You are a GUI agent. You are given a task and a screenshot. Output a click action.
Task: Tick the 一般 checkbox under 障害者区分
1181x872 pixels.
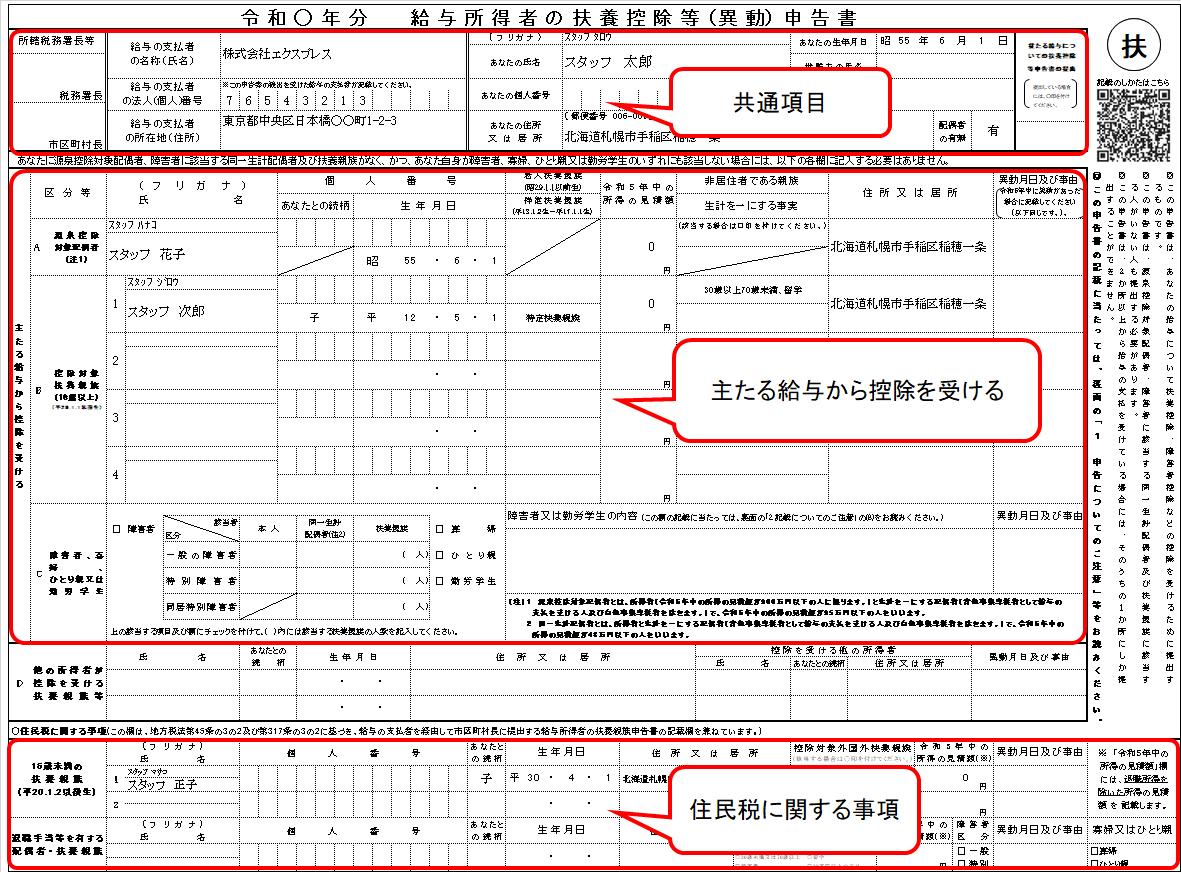[962, 851]
